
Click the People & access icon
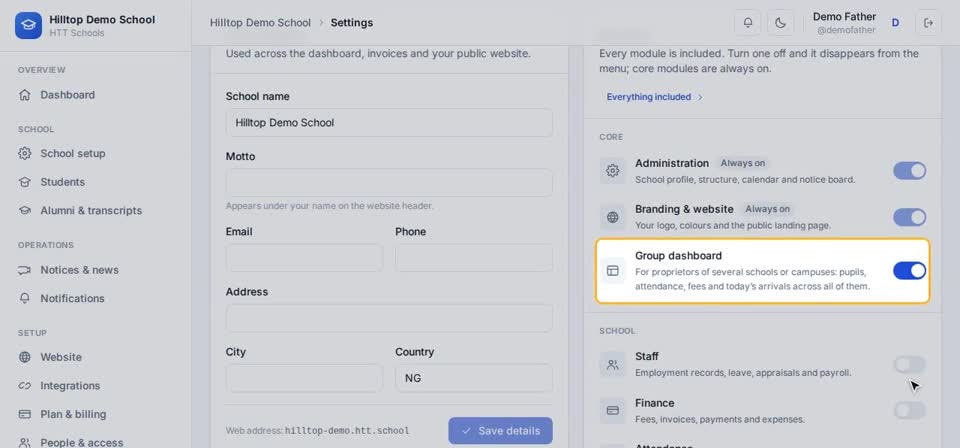pos(24,442)
